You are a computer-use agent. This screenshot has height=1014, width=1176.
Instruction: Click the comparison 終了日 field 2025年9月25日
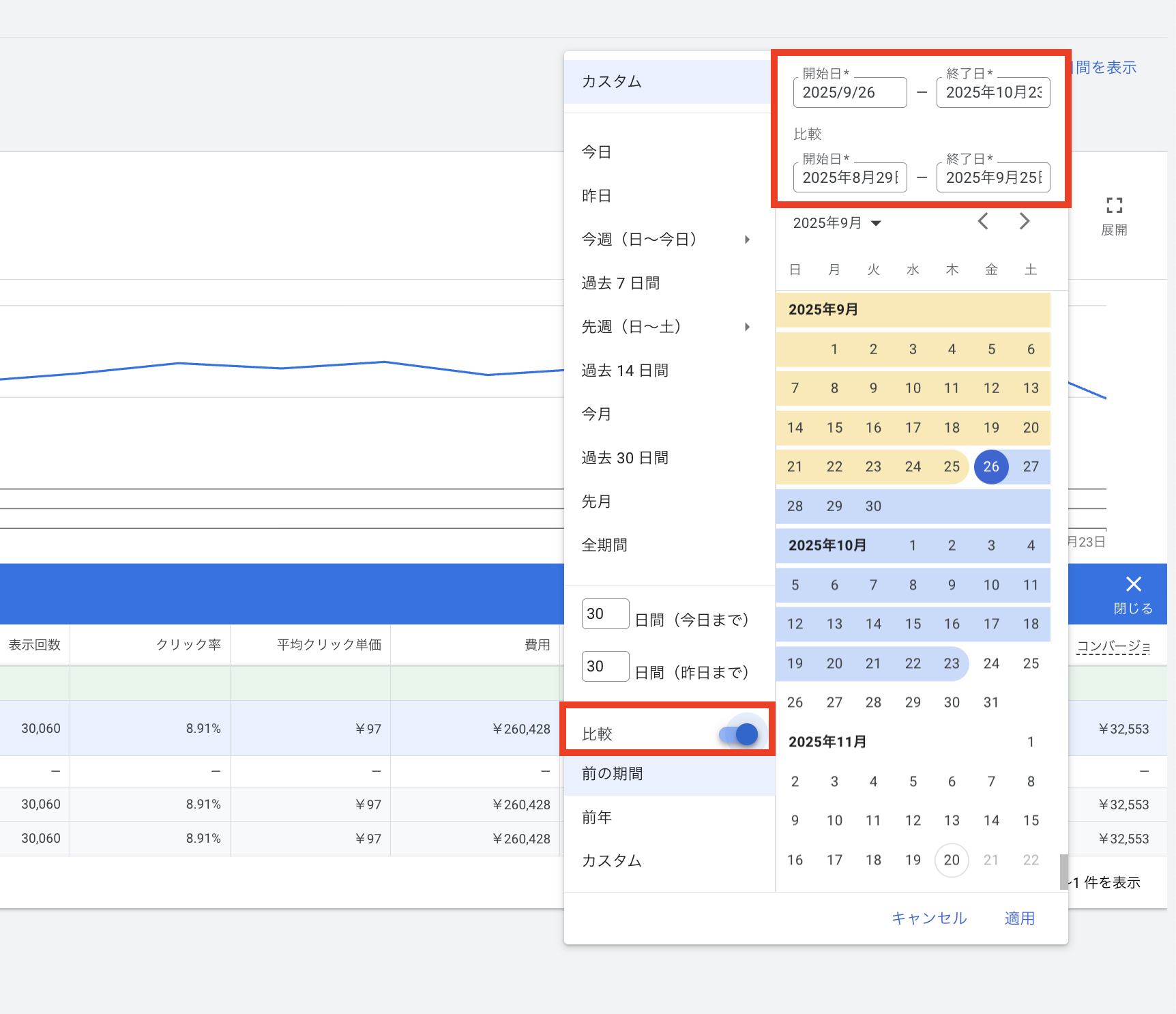(x=993, y=178)
